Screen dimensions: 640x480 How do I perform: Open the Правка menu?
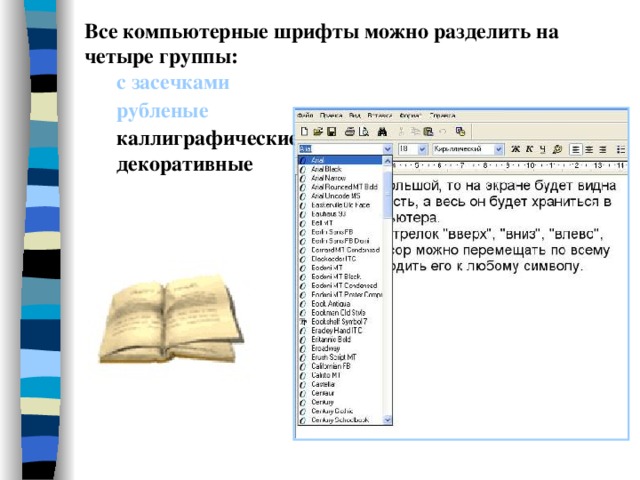(x=331, y=116)
